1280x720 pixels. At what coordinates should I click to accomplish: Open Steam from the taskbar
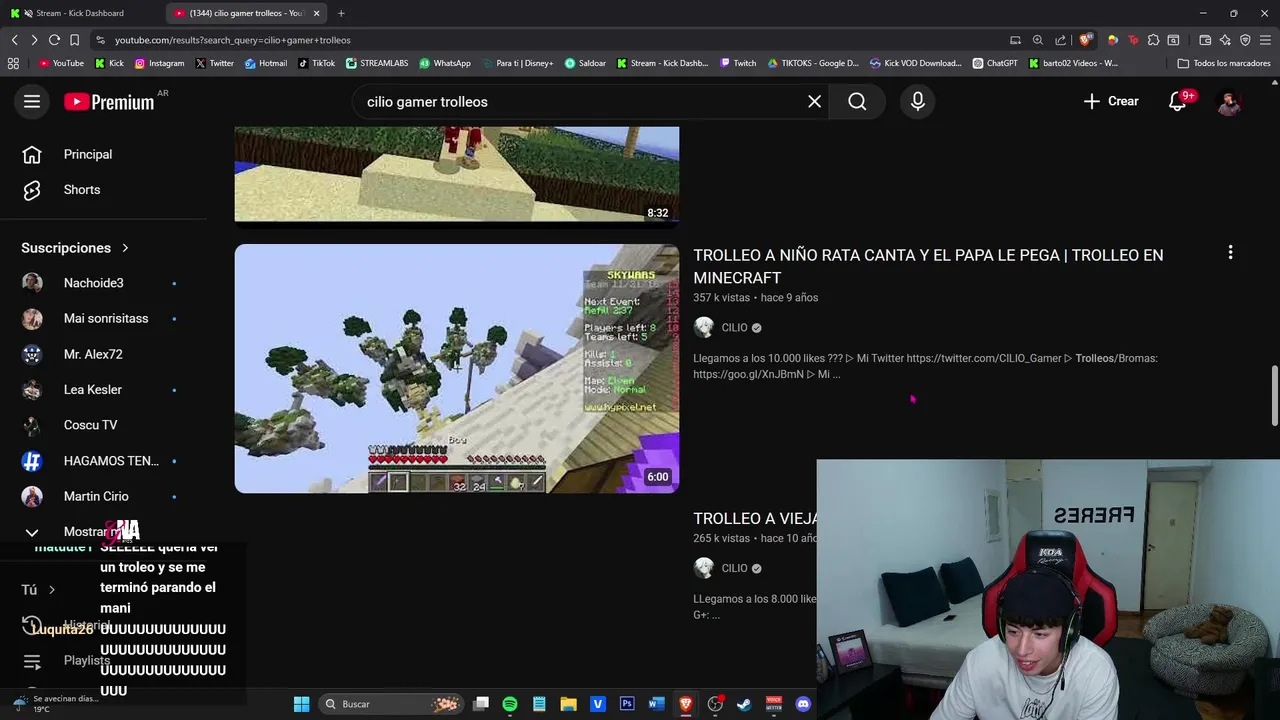744,704
